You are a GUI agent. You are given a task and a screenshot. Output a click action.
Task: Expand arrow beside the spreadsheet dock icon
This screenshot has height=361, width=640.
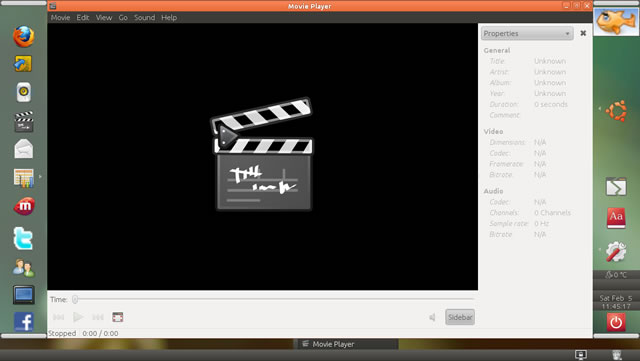coord(40,177)
